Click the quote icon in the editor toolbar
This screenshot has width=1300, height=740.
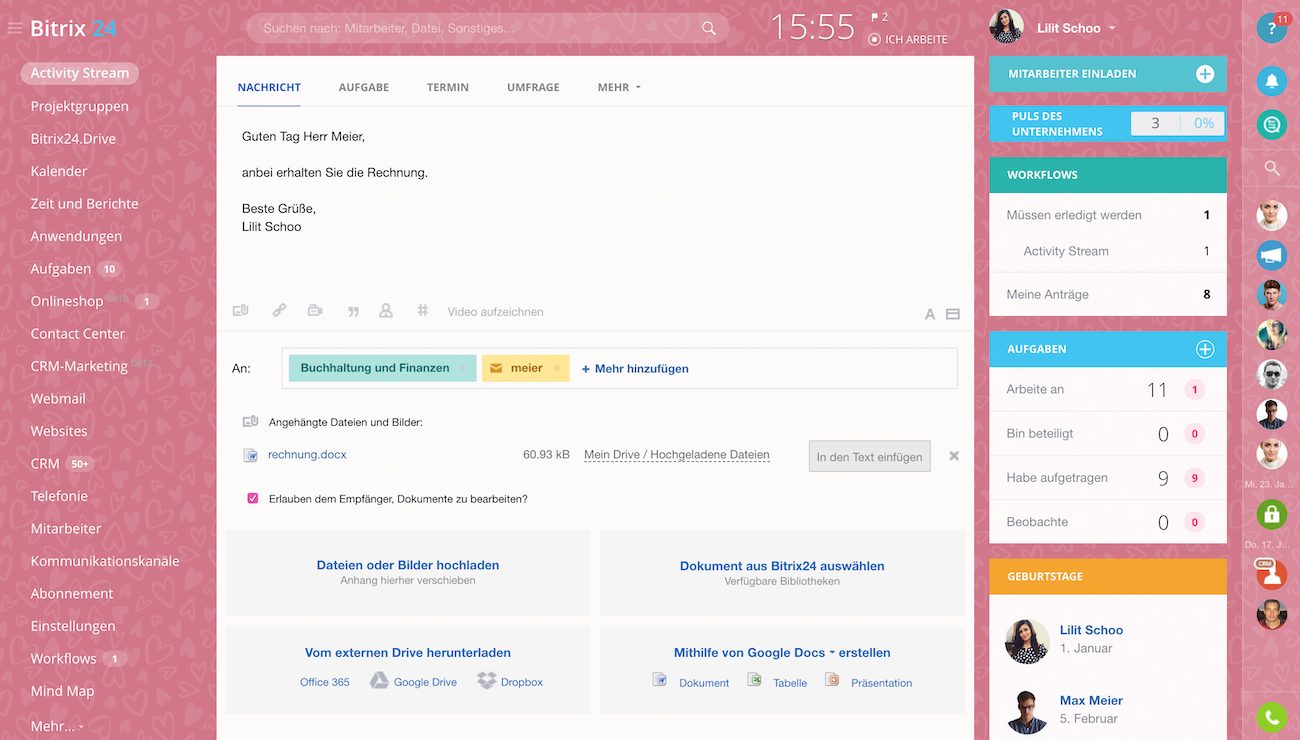click(353, 312)
